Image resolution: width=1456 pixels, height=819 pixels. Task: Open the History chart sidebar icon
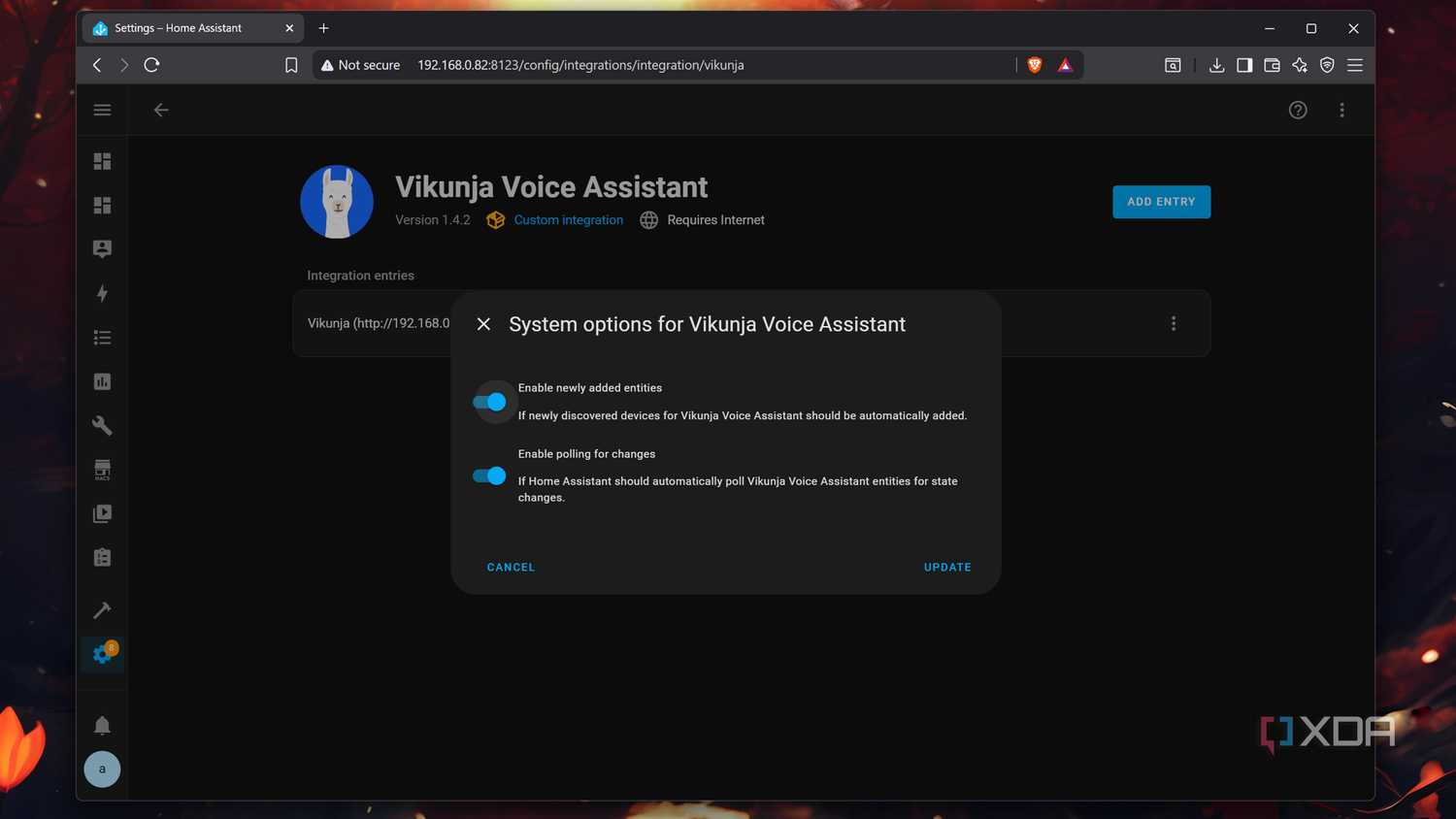[102, 381]
